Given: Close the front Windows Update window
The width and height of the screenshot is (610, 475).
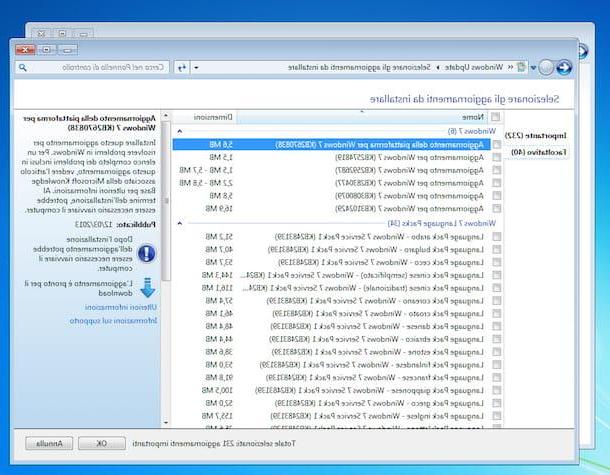Looking at the screenshot, I should click(25, 50).
